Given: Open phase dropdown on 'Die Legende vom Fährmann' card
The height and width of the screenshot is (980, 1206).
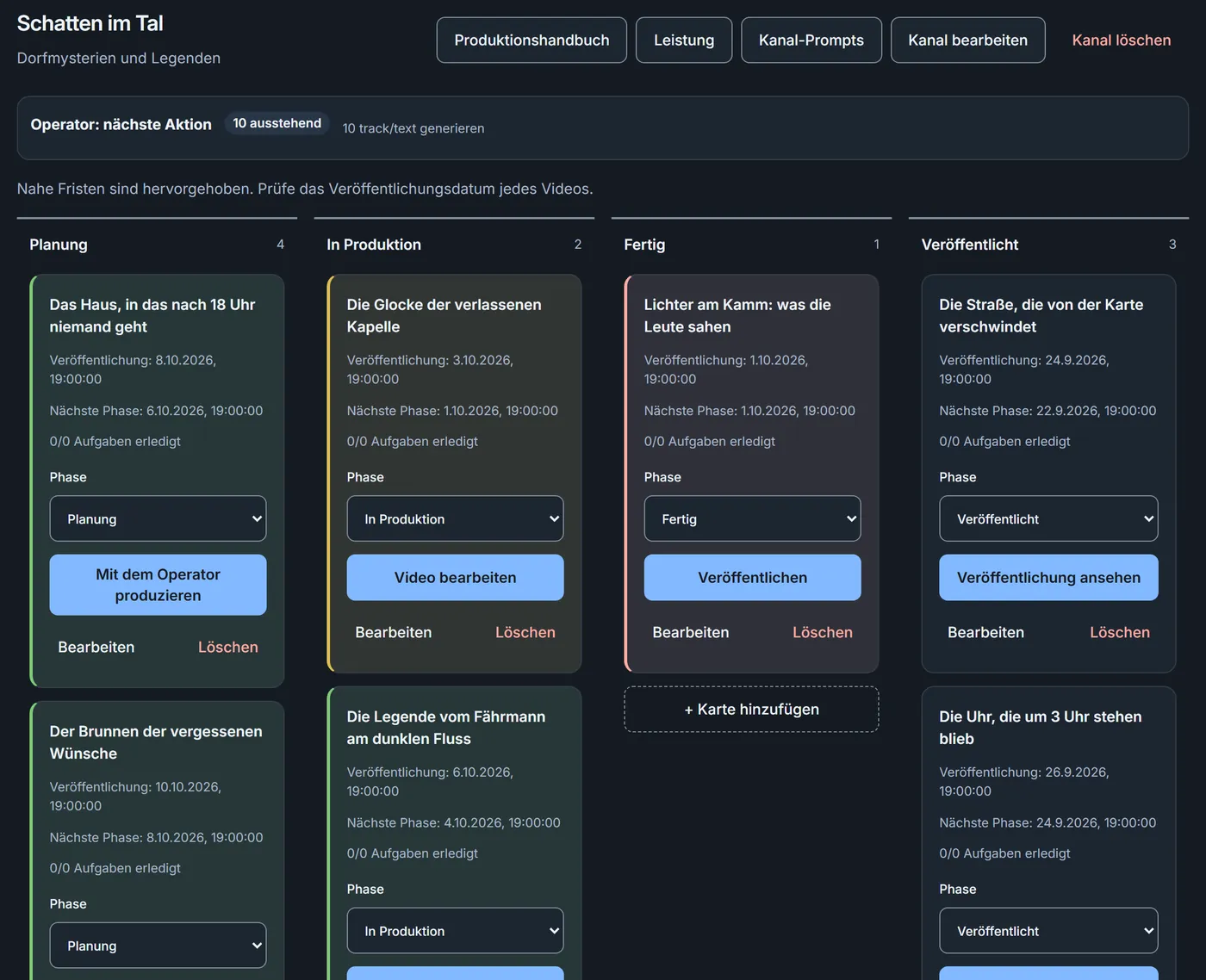Looking at the screenshot, I should pos(455,931).
